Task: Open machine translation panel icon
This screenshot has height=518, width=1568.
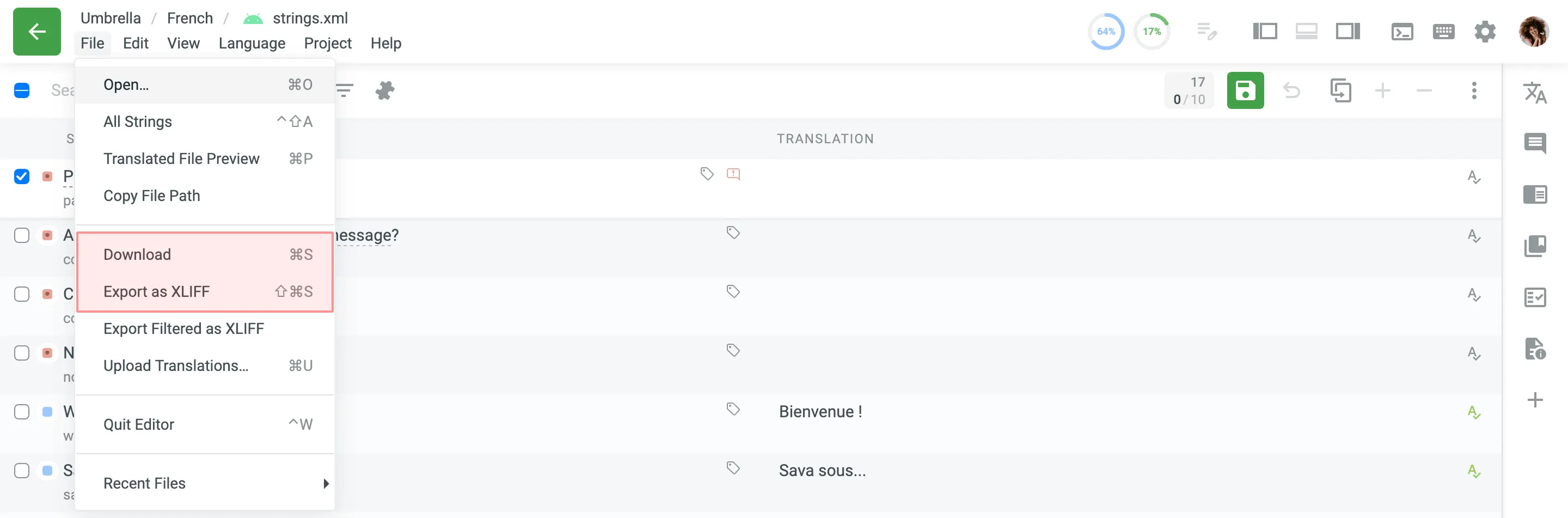Action: (x=1535, y=93)
